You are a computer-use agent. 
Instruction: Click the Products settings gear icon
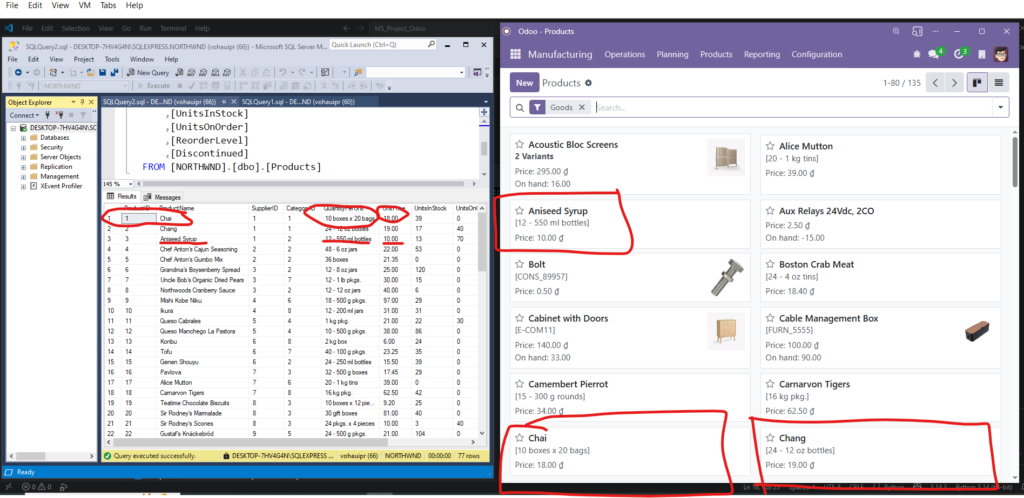coord(589,83)
